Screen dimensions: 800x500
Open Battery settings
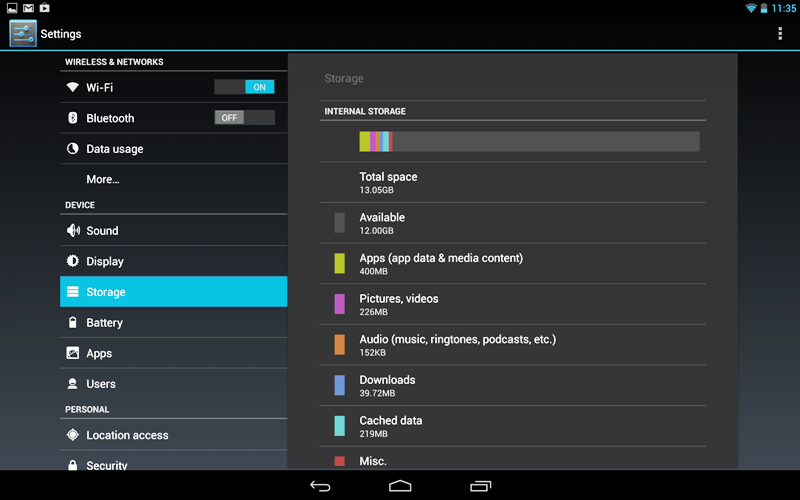173,322
